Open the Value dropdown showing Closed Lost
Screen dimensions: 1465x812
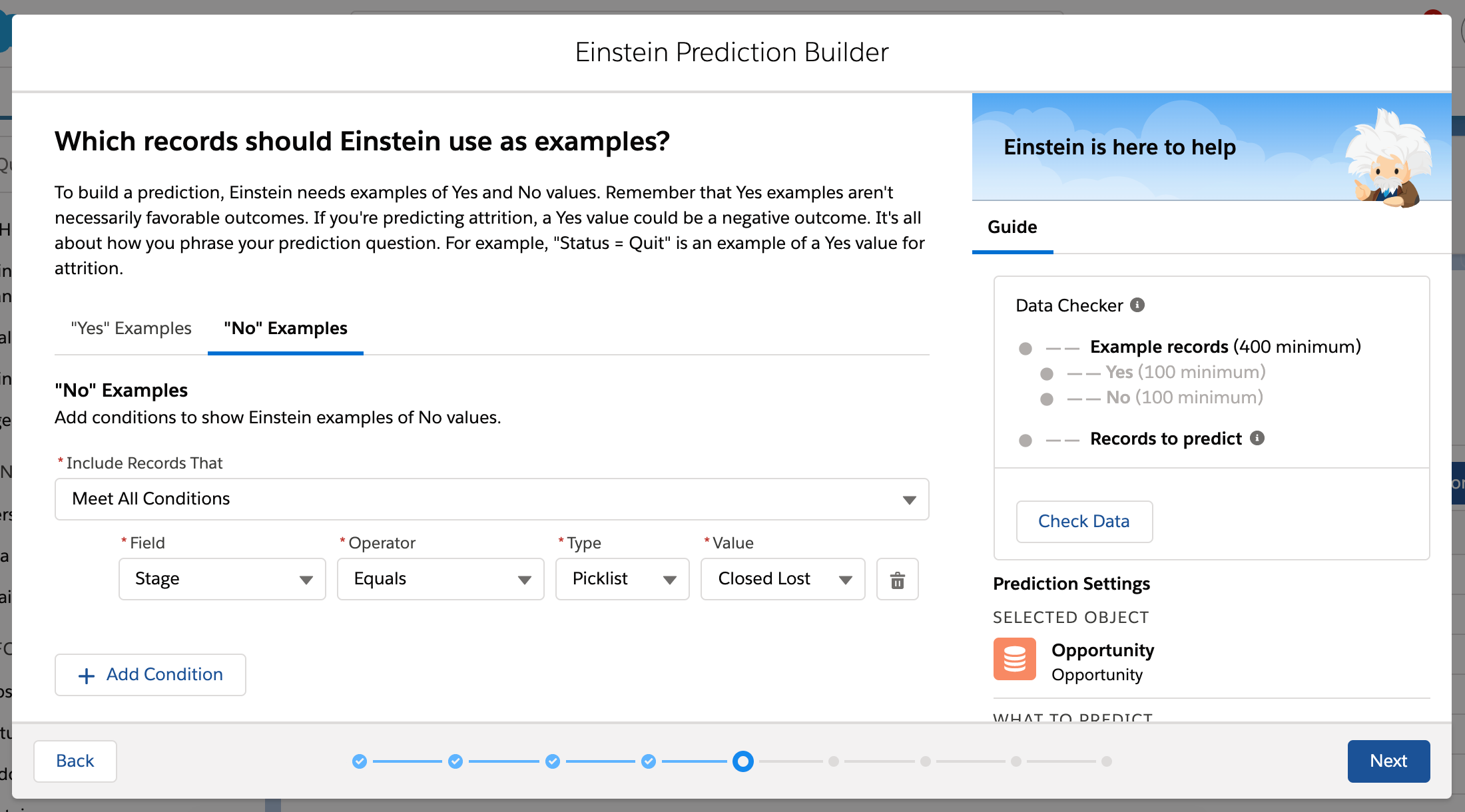(783, 579)
